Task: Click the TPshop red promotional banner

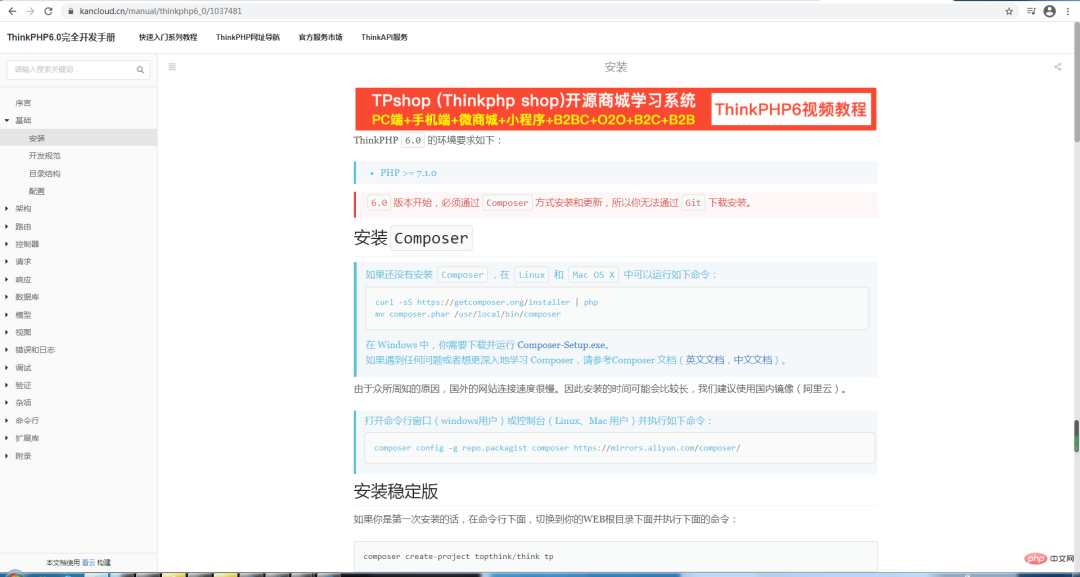Action: [614, 108]
